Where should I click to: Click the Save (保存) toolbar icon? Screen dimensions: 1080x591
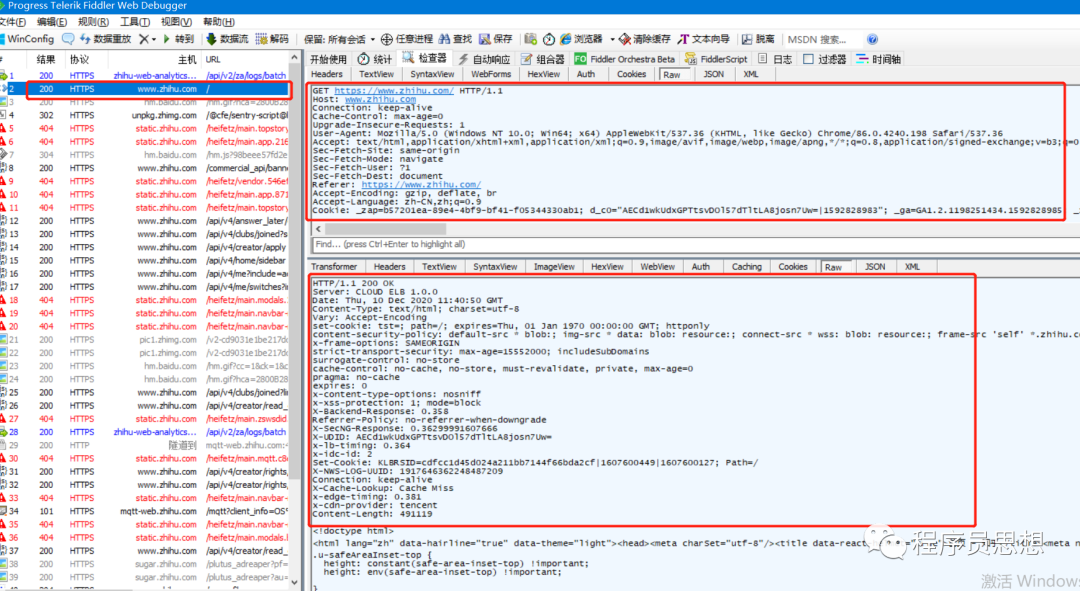pos(485,39)
